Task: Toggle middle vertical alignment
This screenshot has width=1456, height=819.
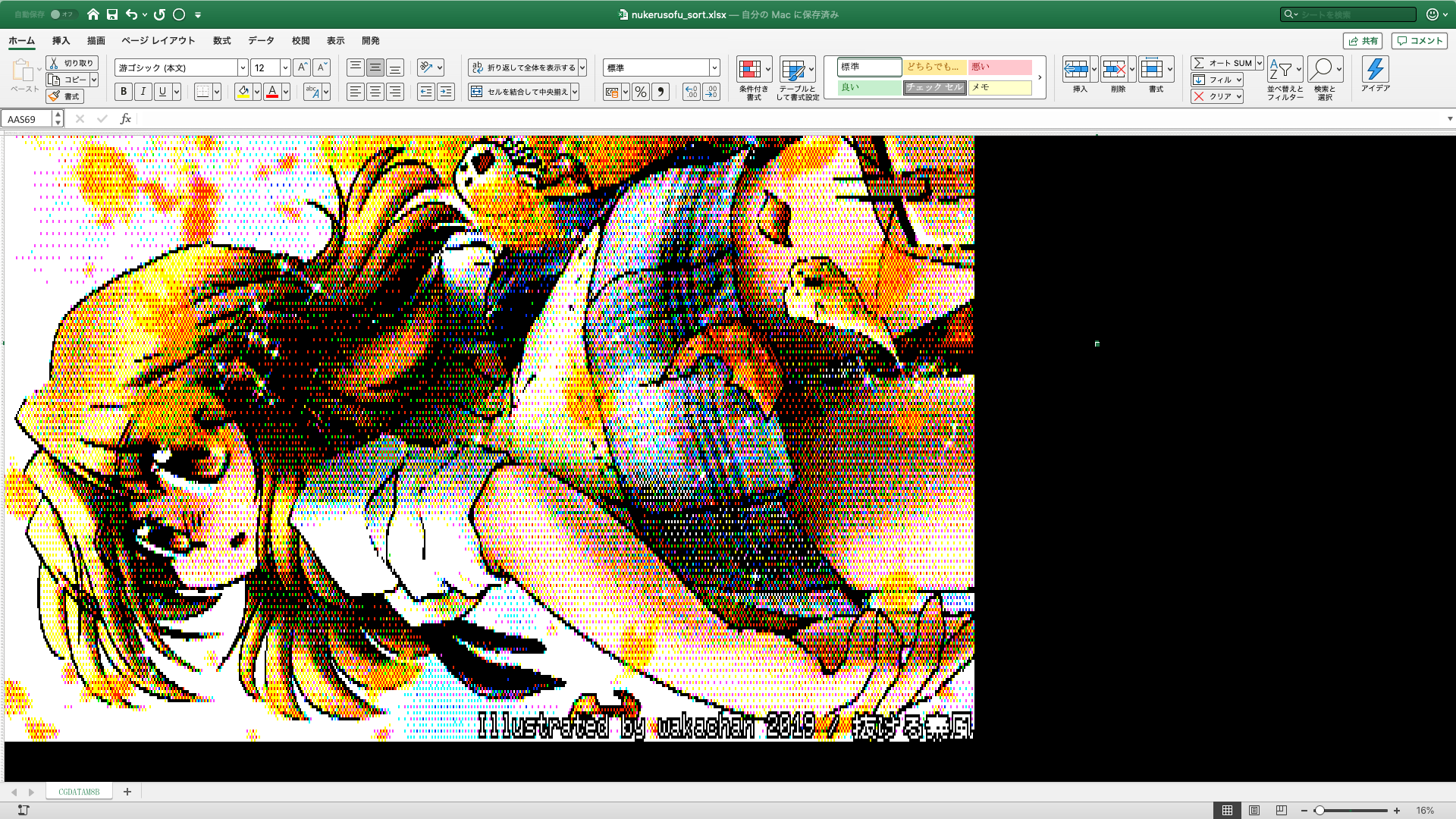Action: 375,67
